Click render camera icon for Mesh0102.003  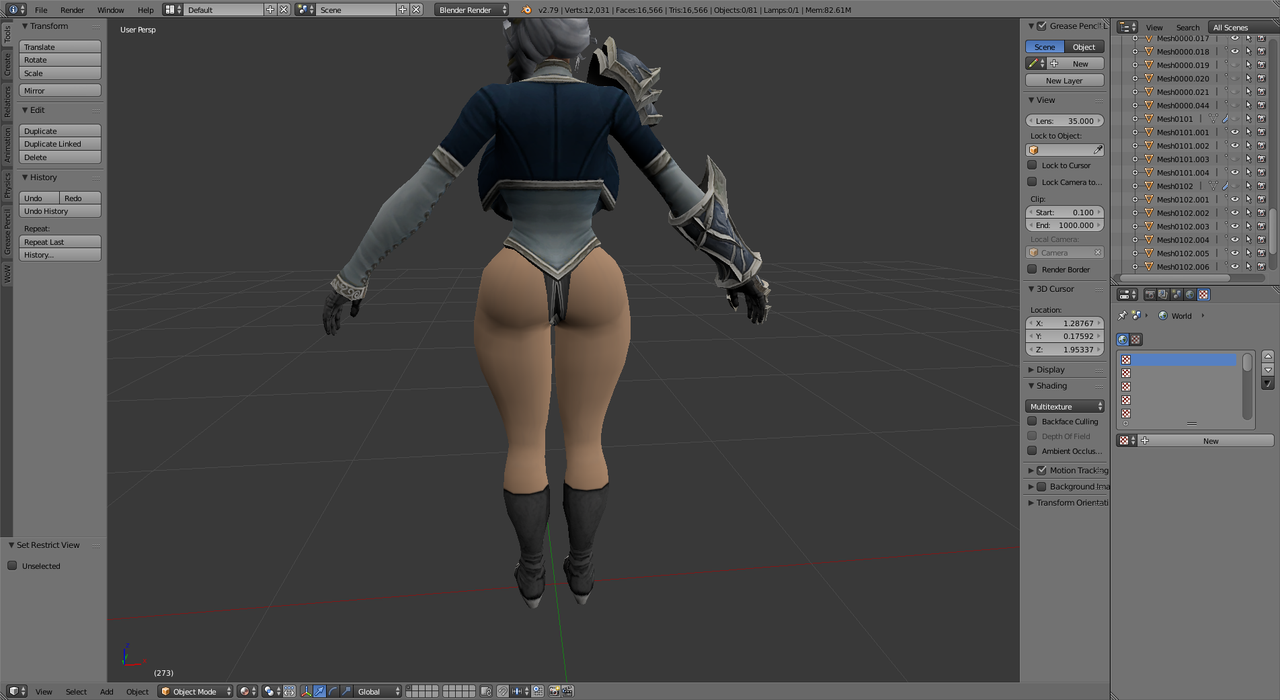pos(1262,226)
